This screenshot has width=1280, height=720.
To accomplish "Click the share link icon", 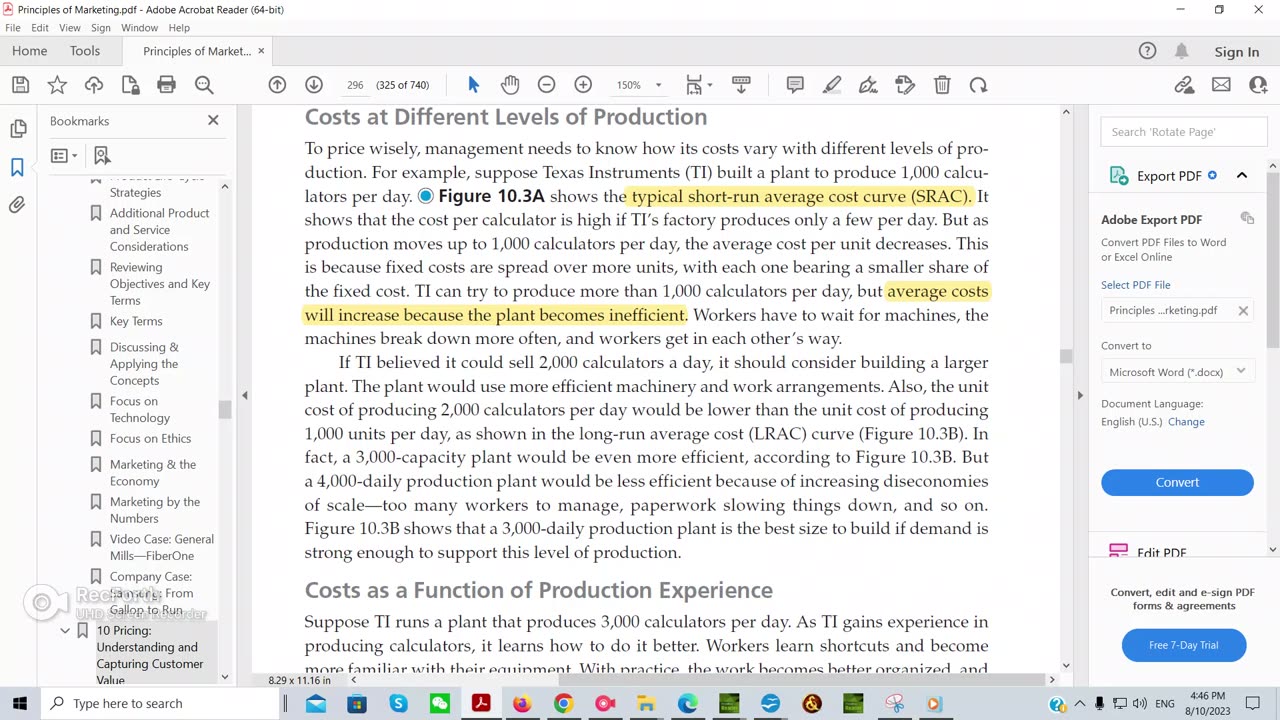I will coord(1184,85).
